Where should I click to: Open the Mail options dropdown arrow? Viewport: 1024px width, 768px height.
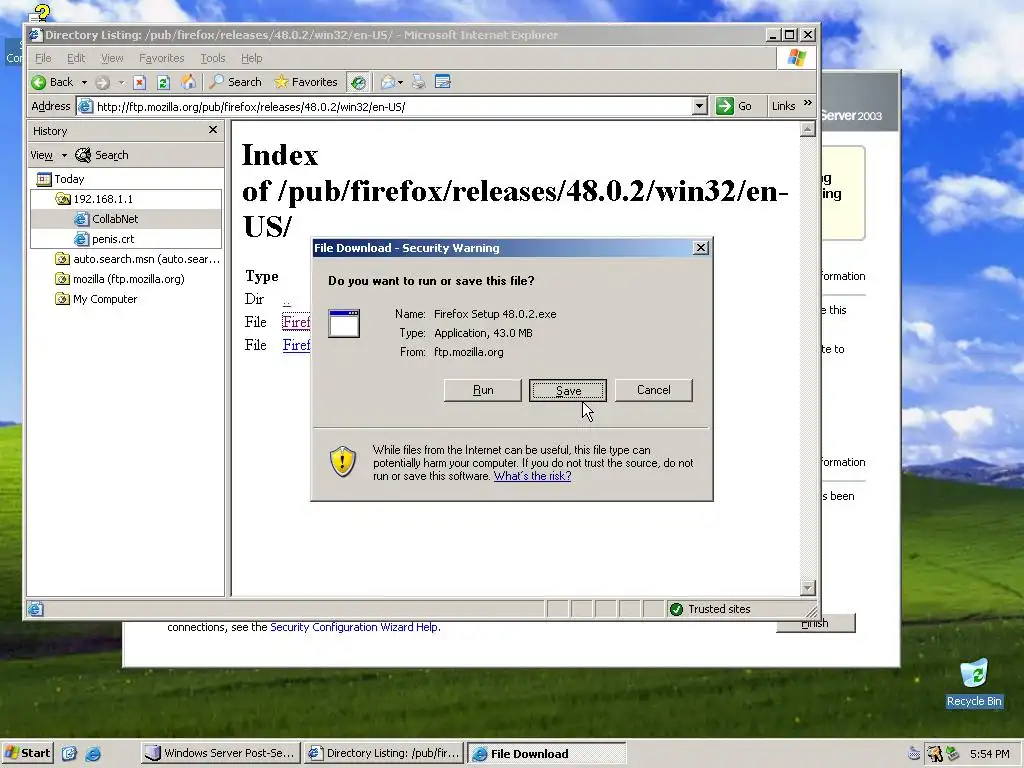400,82
